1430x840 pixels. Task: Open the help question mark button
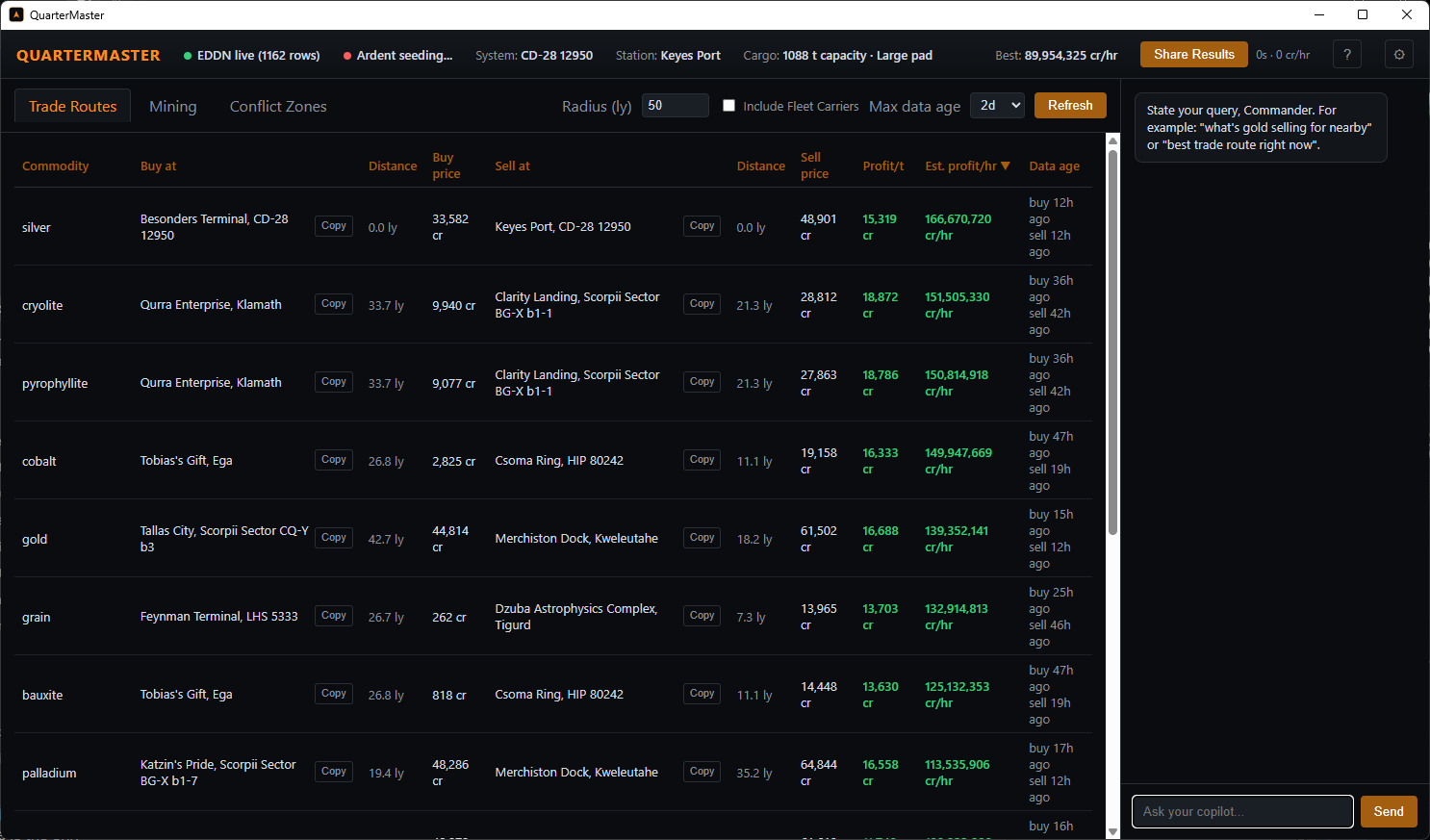point(1347,55)
